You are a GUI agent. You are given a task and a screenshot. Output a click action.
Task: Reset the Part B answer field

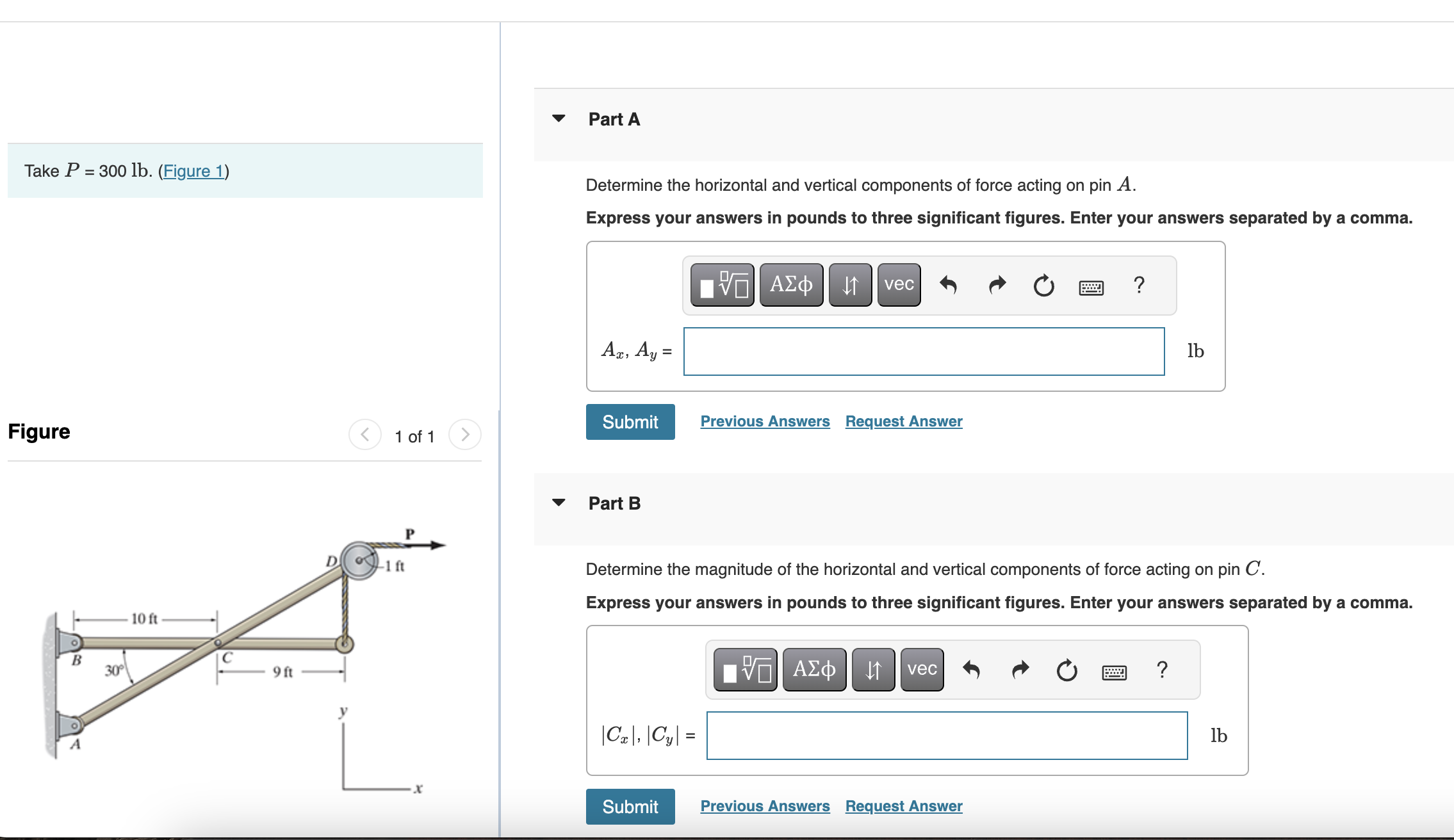[x=1066, y=670]
